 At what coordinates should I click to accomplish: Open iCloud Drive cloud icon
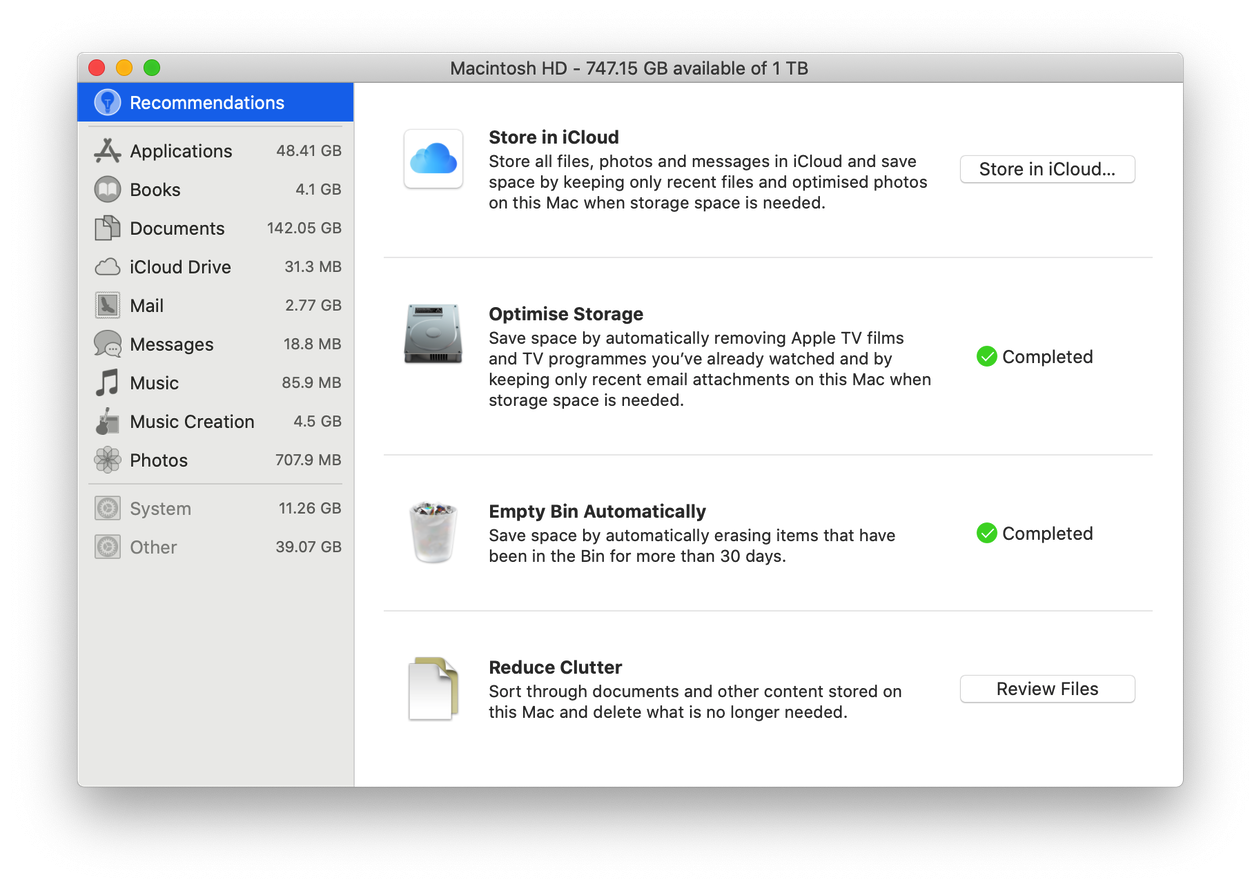pos(107,267)
